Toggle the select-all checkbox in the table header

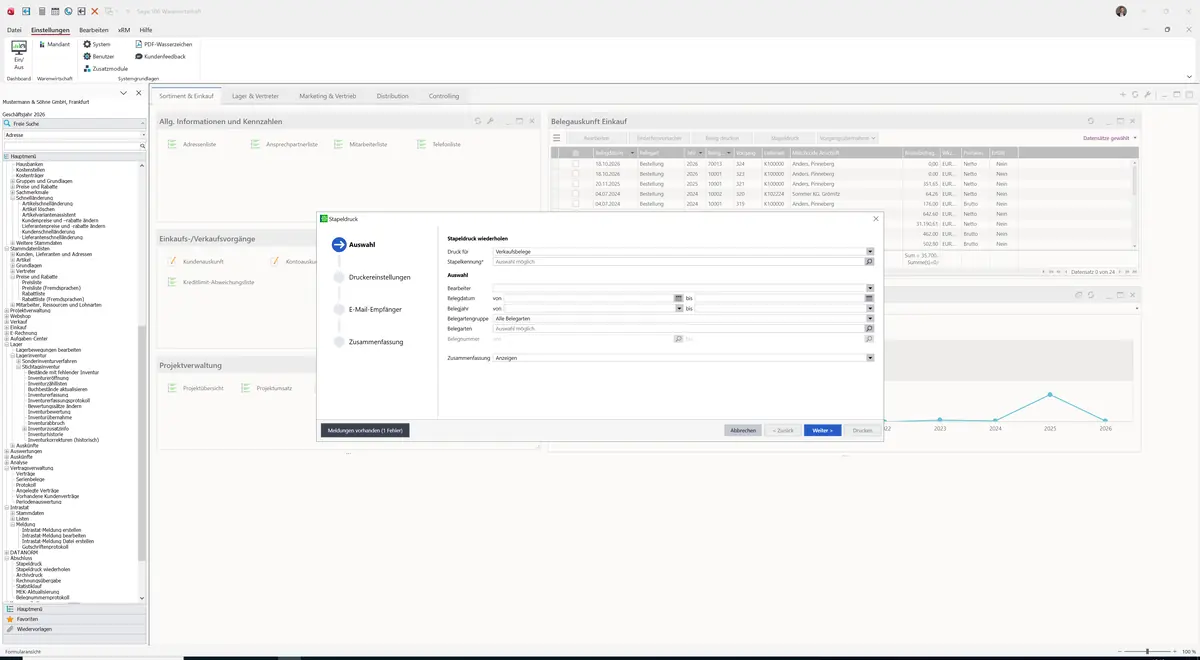(x=575, y=153)
